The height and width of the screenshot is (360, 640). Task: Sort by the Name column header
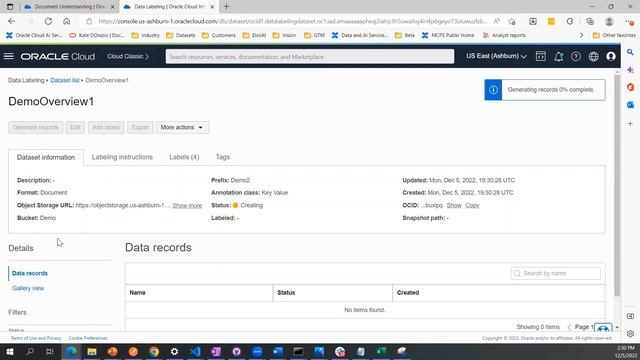click(x=138, y=293)
